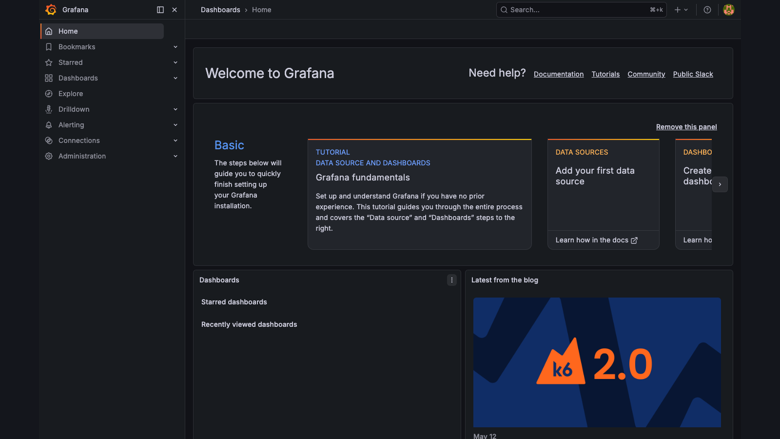Open Alerting in the sidebar menu

[x=71, y=125]
